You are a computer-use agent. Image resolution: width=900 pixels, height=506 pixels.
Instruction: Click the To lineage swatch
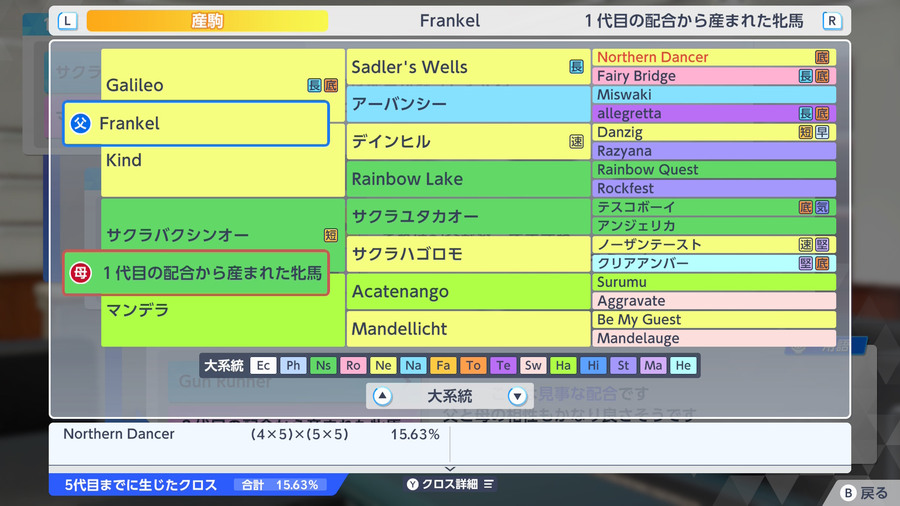point(473,365)
